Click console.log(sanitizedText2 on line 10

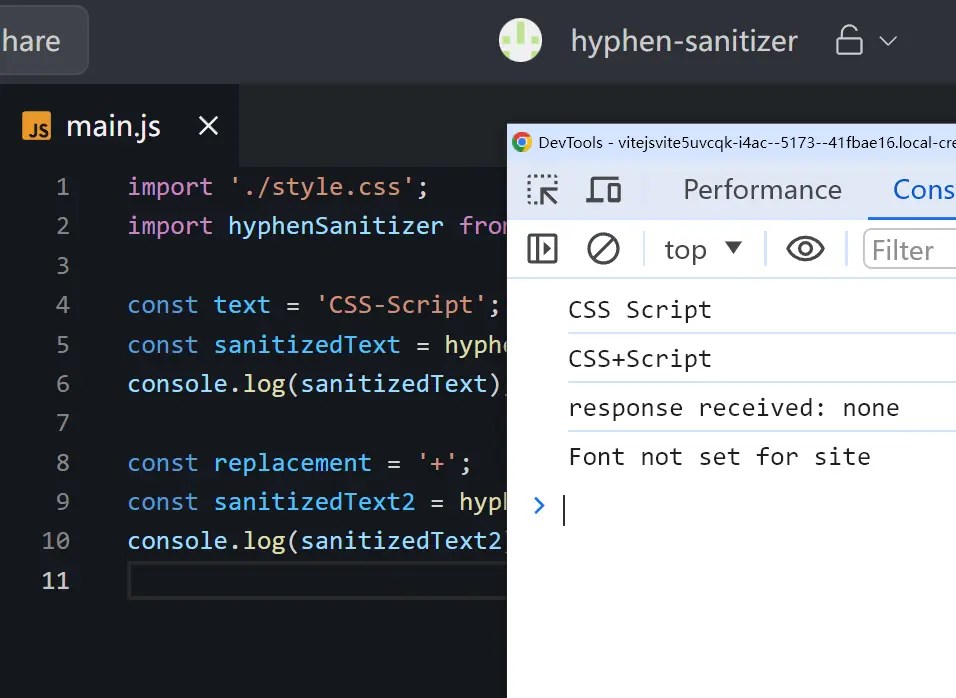coord(315,541)
